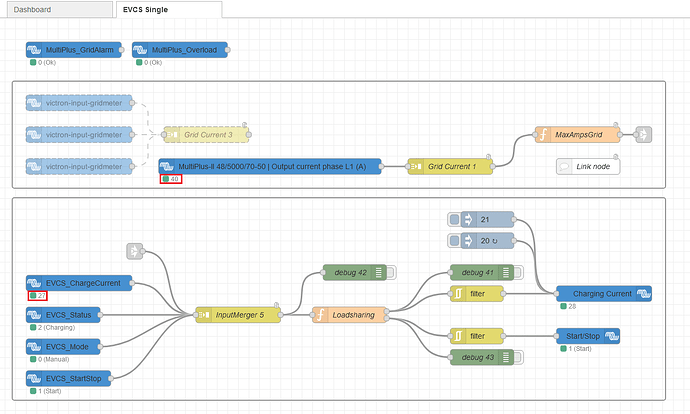Select the Link node comment icon

pyautogui.click(x=564, y=167)
